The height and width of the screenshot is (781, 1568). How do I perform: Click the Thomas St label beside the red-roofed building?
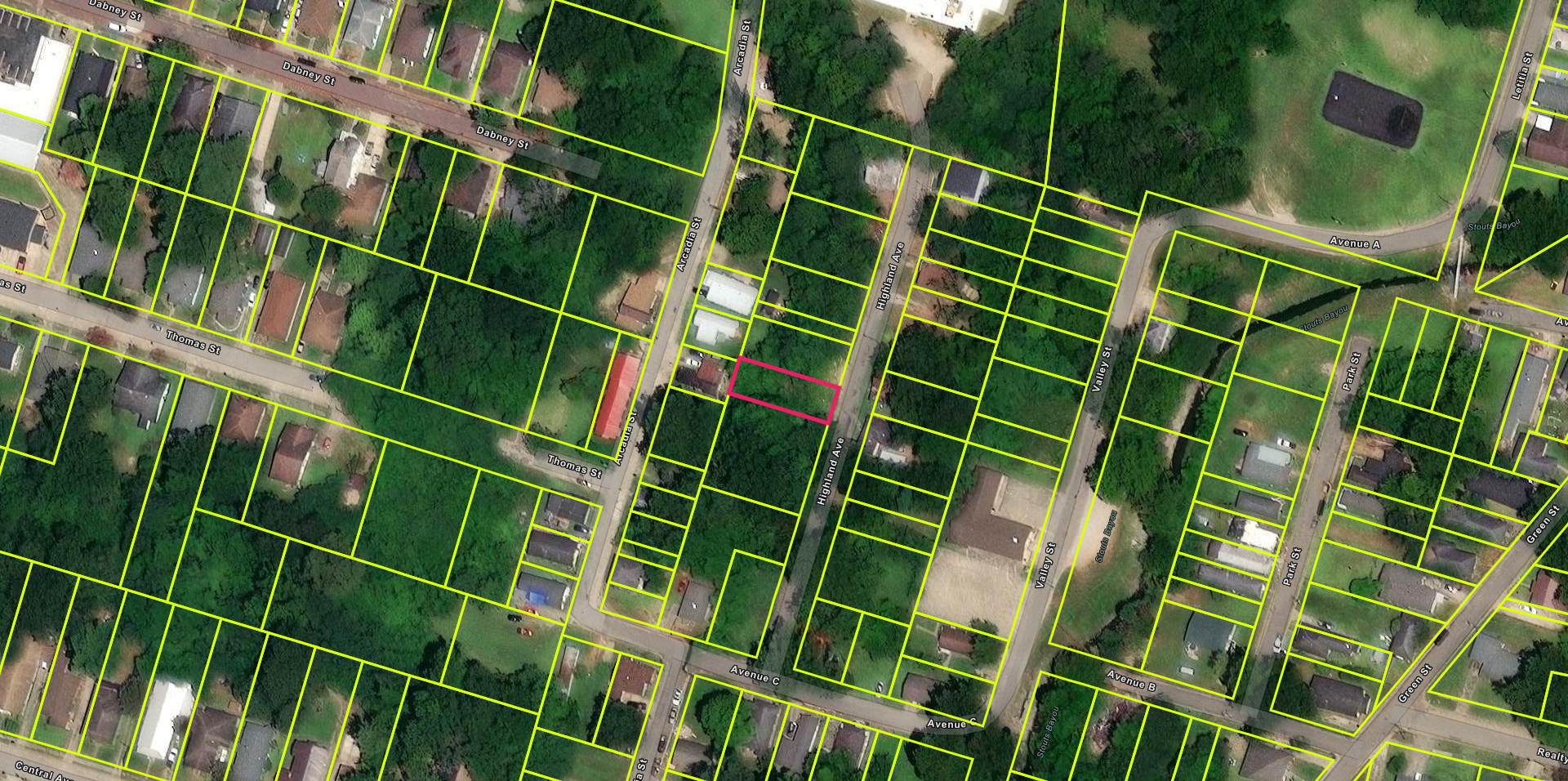[574, 466]
